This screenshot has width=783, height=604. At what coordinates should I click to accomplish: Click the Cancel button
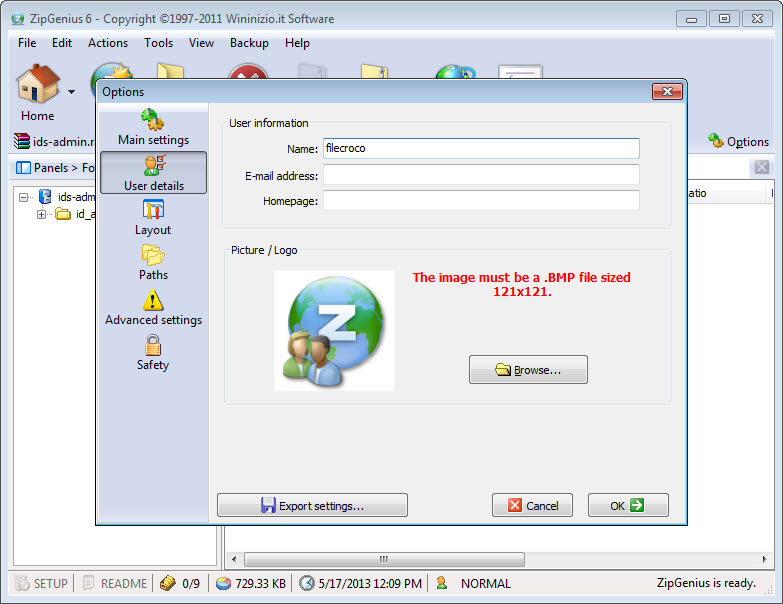[532, 506]
